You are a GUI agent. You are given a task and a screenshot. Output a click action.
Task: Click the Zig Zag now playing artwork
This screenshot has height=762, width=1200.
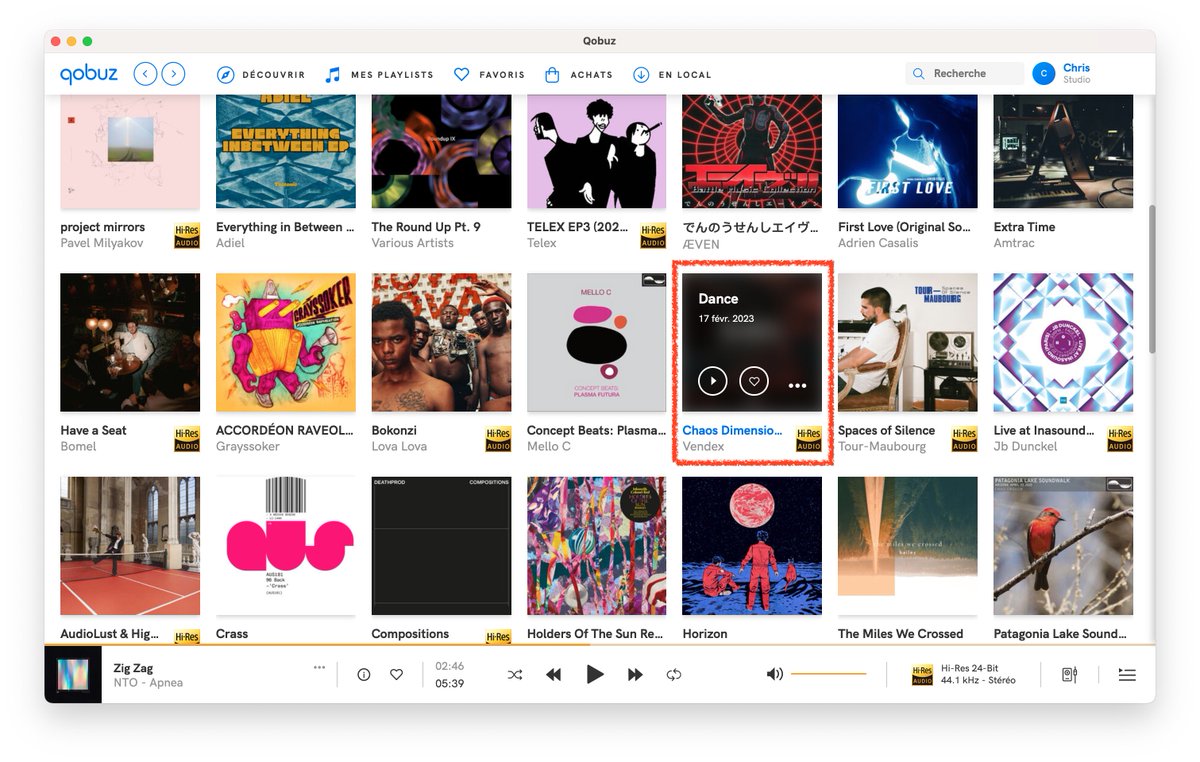click(x=73, y=675)
